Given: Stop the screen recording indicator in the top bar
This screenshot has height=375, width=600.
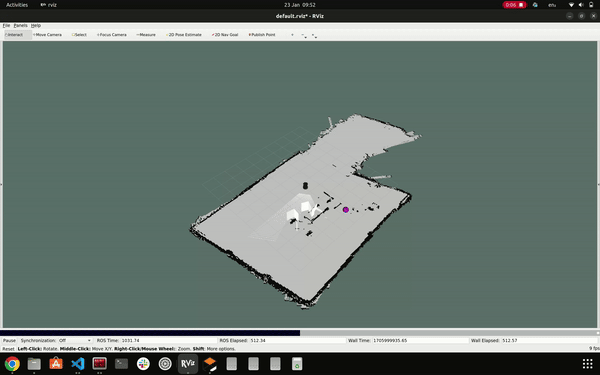Looking at the screenshot, I should (x=514, y=5).
